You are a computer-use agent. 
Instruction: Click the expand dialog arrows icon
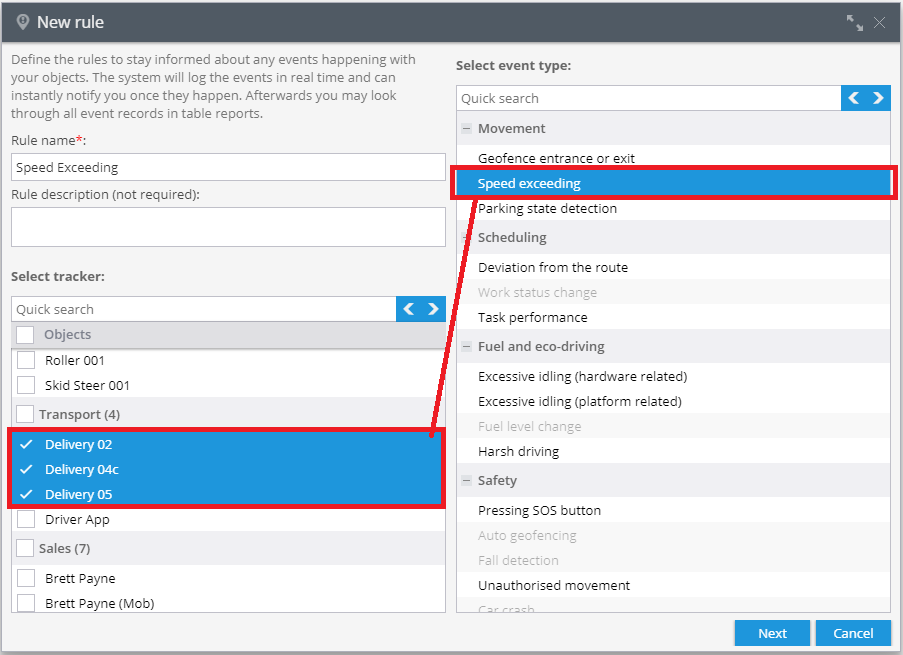point(854,22)
